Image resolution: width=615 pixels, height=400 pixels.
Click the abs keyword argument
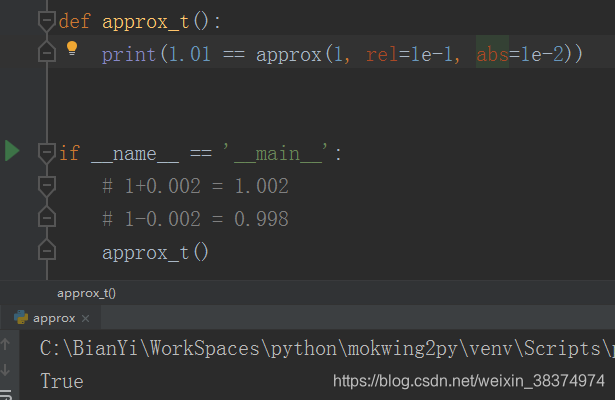click(x=492, y=54)
